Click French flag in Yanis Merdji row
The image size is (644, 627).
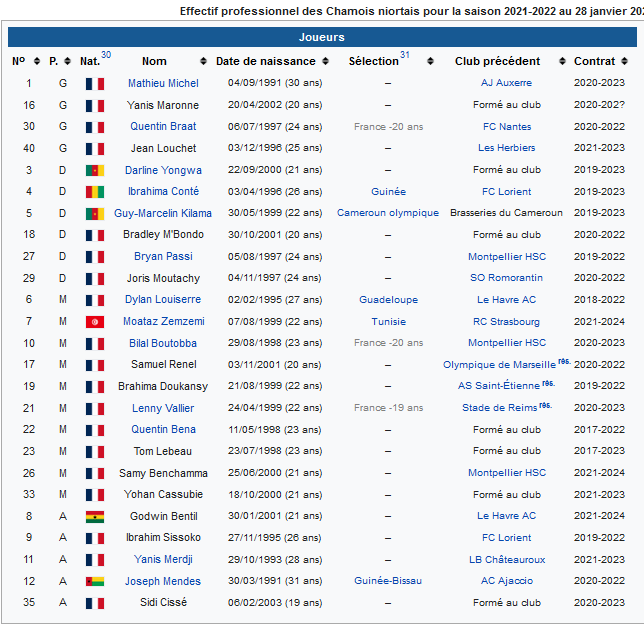click(95, 560)
